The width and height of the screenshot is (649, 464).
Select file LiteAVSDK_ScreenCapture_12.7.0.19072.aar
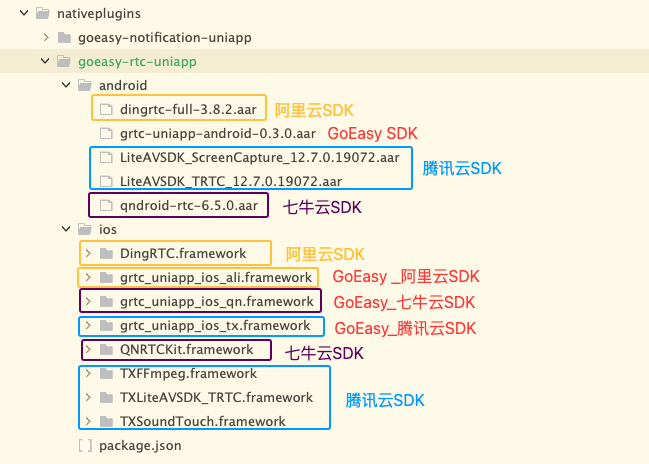click(x=260, y=158)
